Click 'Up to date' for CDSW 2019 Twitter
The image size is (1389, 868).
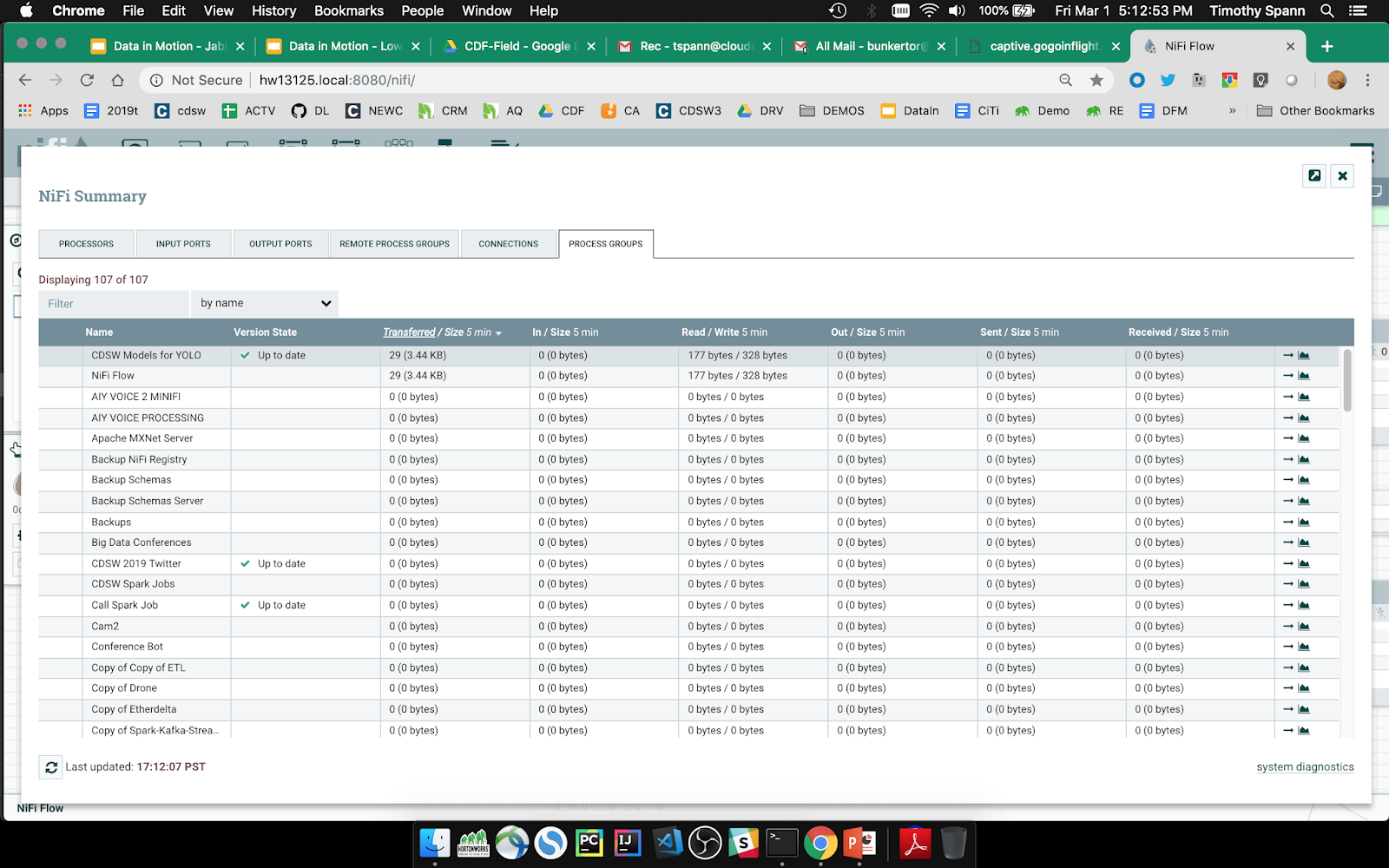[281, 563]
